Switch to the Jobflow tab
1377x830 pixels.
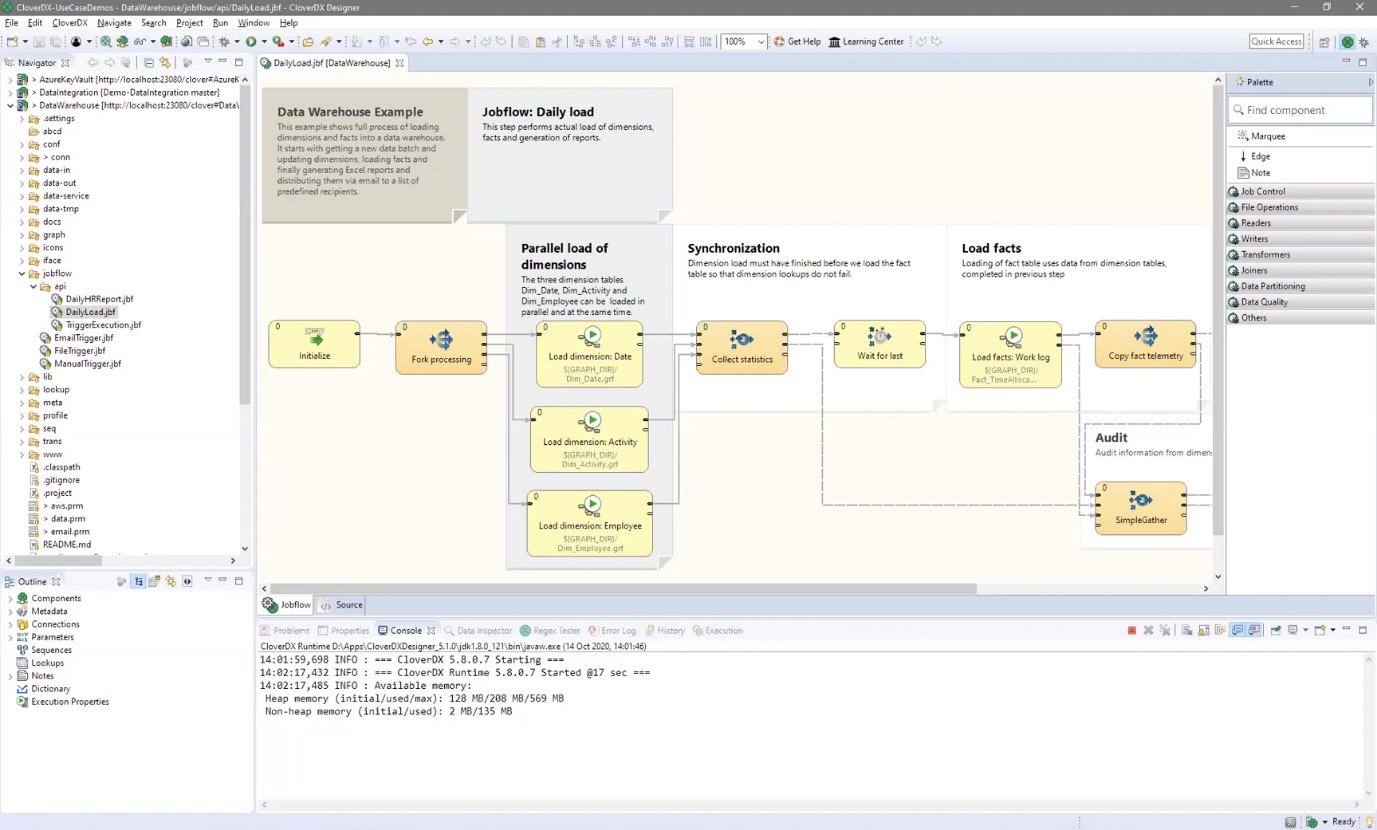click(x=287, y=605)
